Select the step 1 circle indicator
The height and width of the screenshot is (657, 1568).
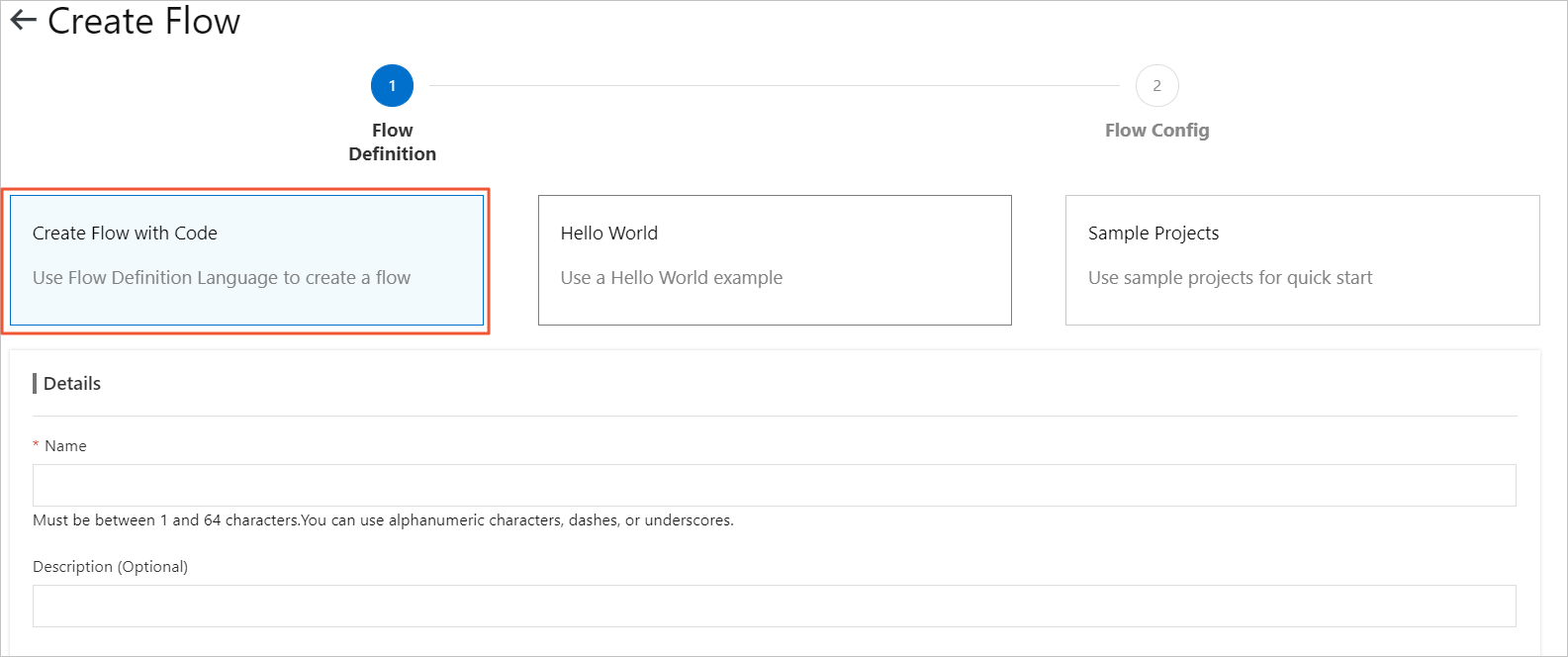pos(392,86)
